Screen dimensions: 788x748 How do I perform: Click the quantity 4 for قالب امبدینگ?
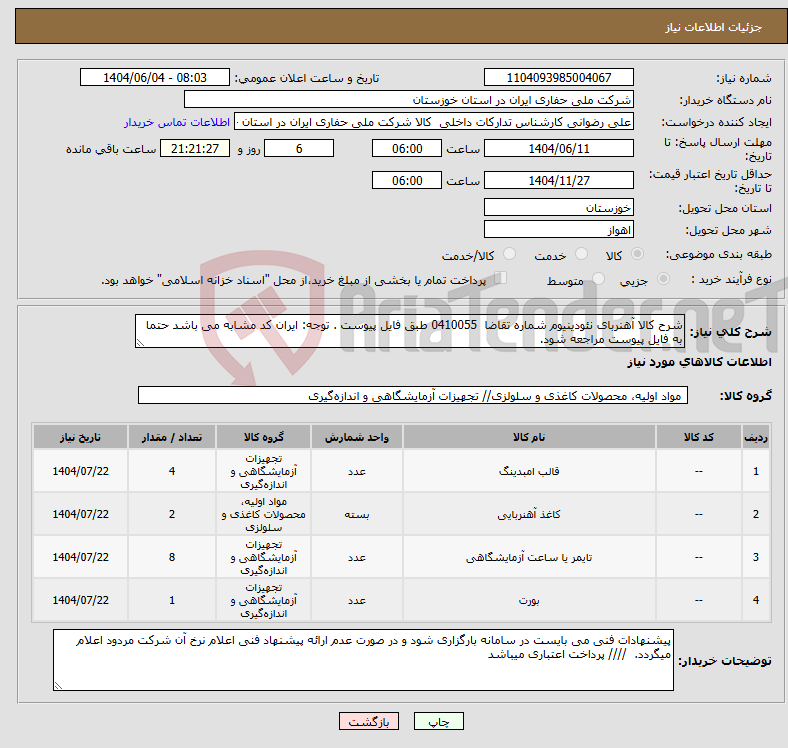coord(172,472)
